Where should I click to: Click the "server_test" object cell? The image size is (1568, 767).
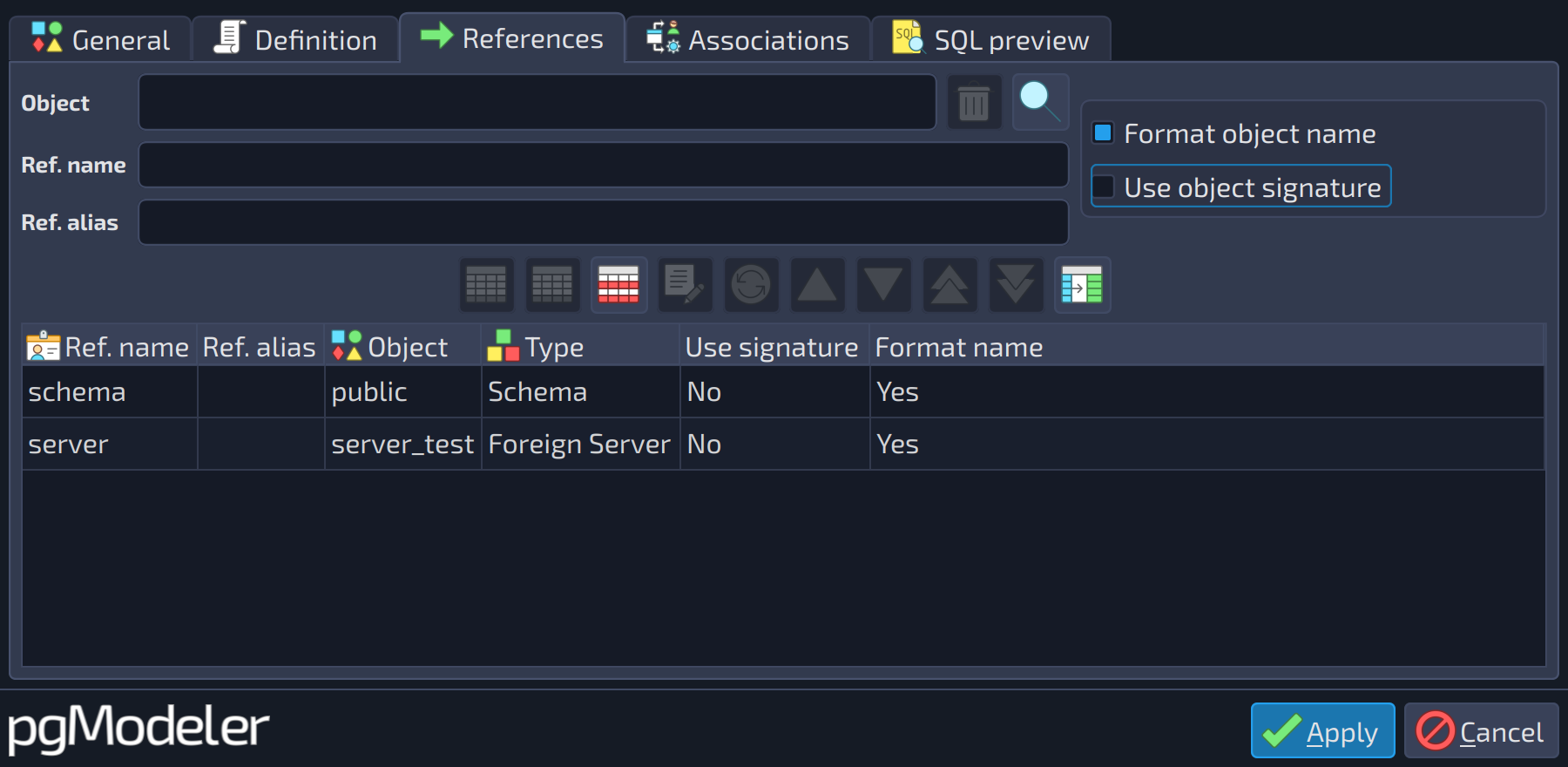point(403,445)
